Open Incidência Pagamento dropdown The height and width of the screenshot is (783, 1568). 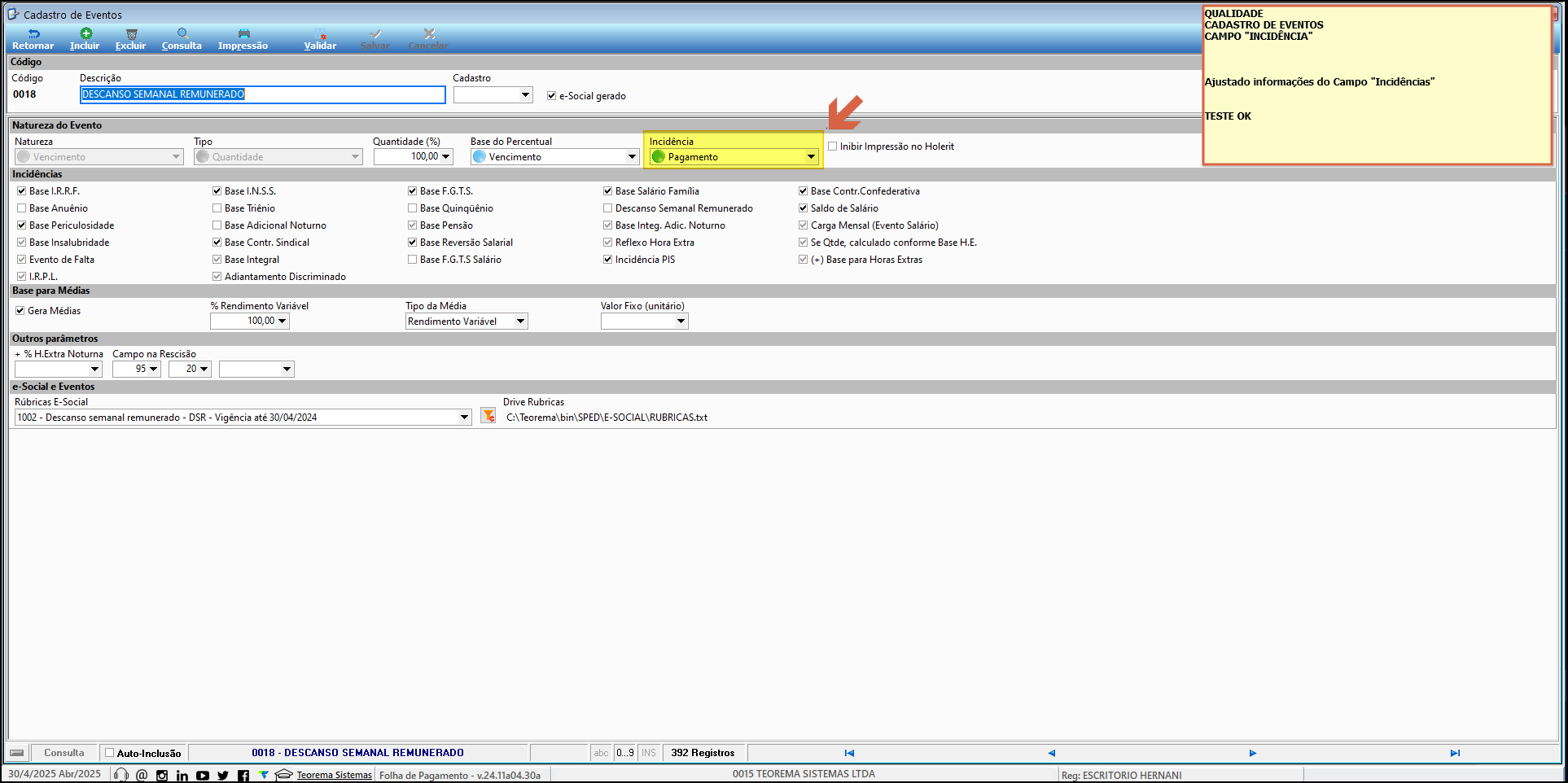[811, 157]
